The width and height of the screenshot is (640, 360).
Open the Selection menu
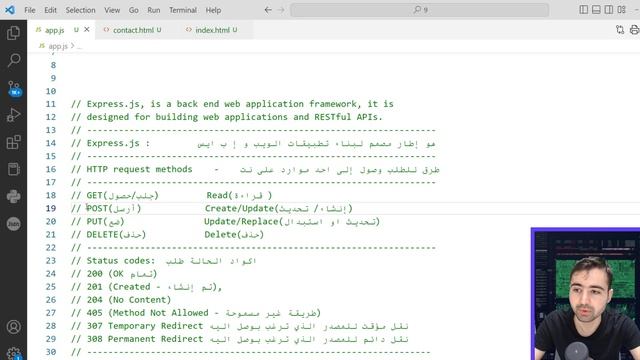click(x=80, y=10)
